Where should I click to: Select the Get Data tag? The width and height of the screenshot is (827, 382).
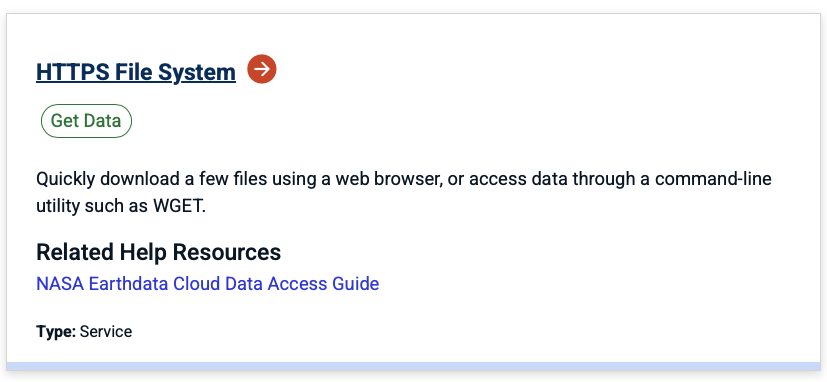pos(86,121)
